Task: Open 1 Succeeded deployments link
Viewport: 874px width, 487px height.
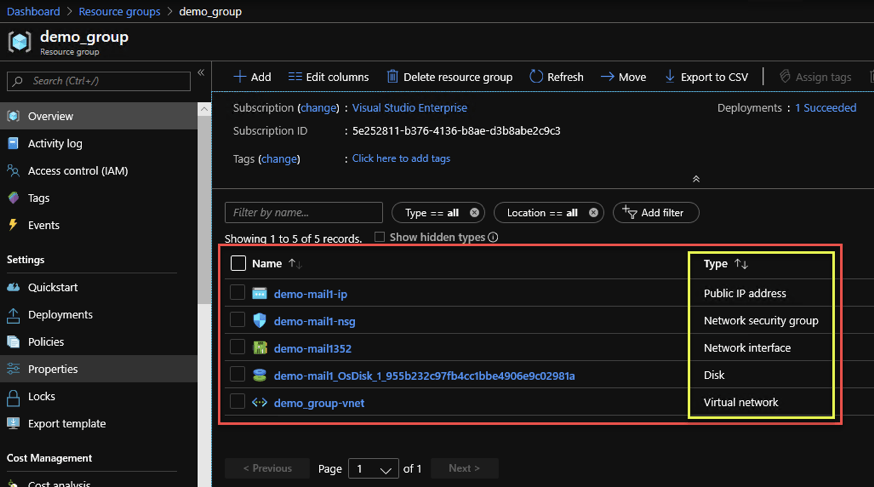Action: [x=826, y=108]
